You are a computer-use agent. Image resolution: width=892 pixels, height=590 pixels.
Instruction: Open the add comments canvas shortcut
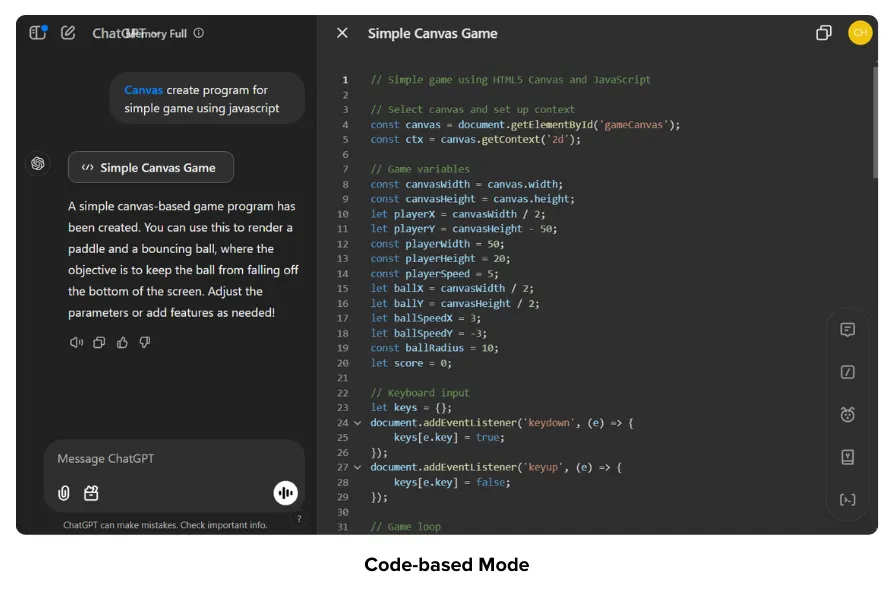tap(847, 330)
